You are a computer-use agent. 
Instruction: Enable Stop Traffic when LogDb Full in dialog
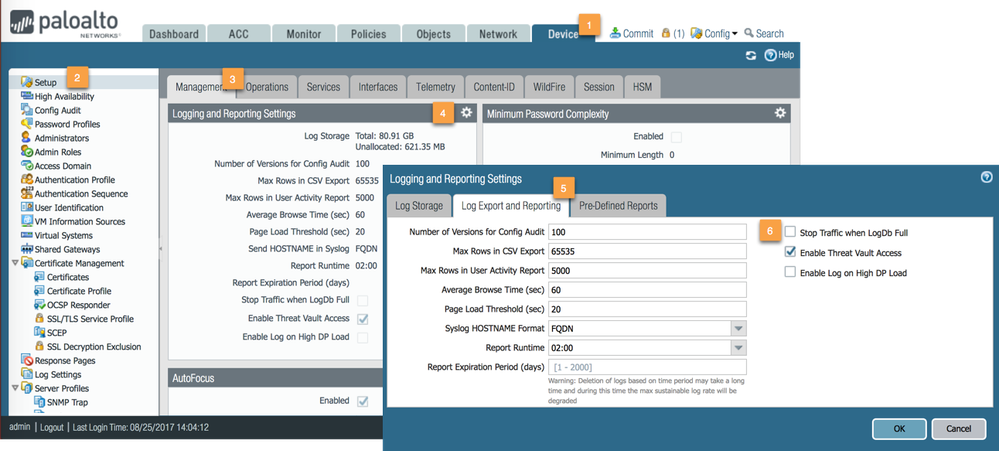pos(791,232)
